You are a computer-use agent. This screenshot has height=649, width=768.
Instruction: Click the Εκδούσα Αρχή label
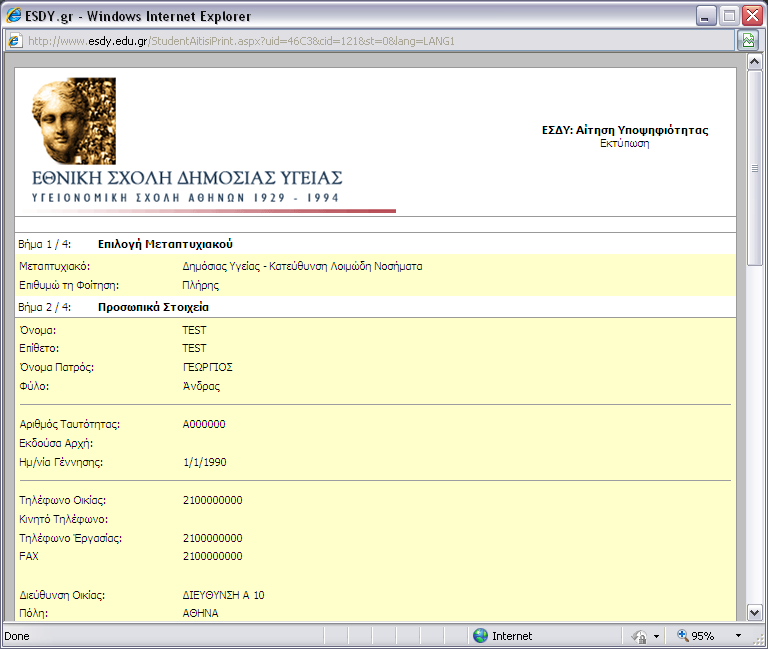pyautogui.click(x=56, y=443)
